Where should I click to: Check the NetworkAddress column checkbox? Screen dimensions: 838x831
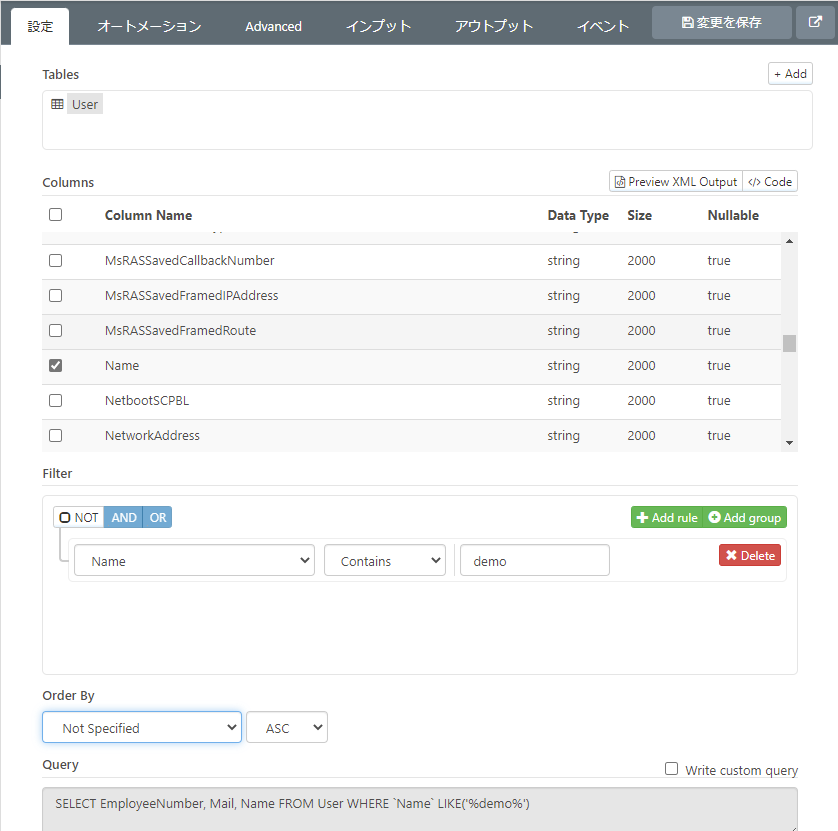56,436
